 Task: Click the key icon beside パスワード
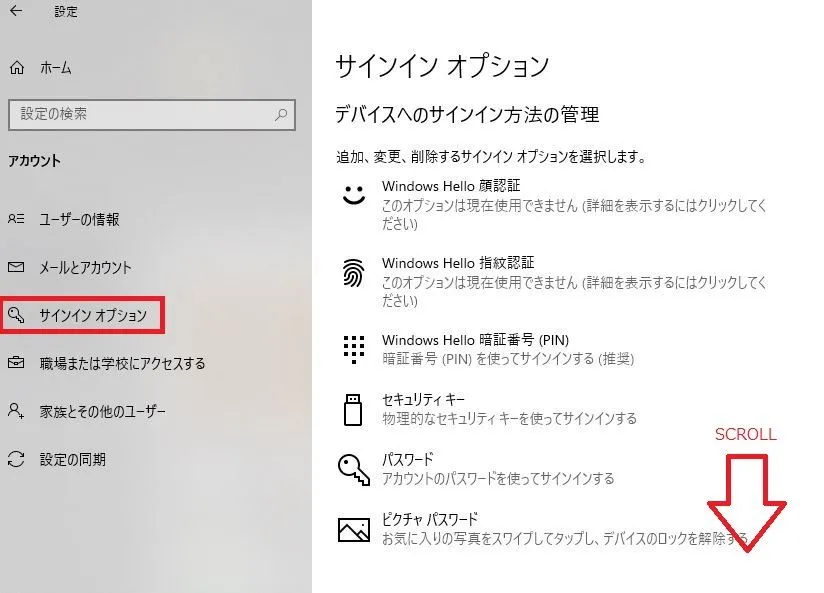[354, 469]
